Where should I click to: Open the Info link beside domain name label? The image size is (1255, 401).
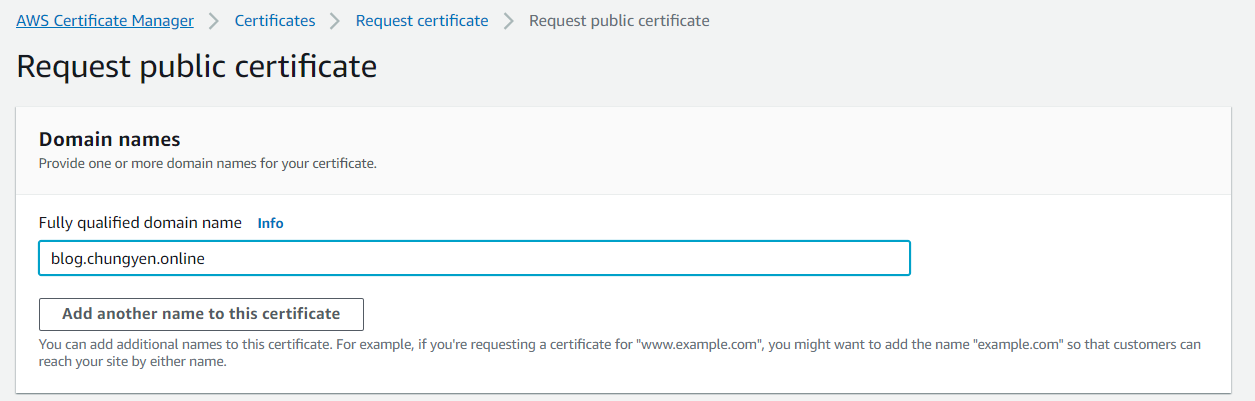coord(270,223)
